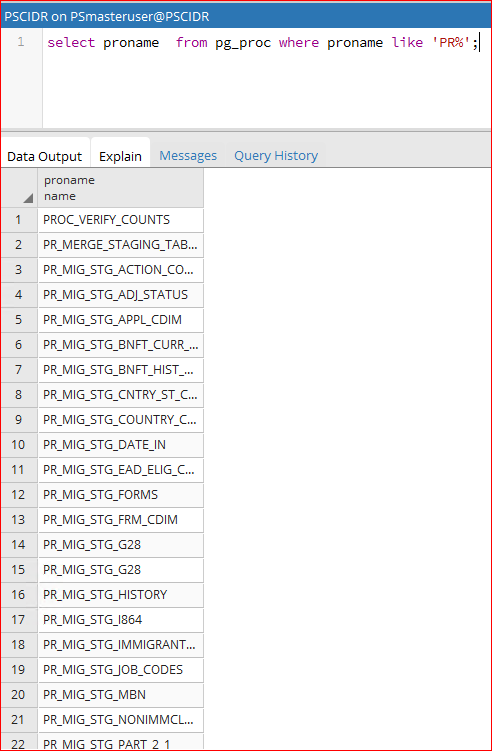The image size is (492, 751).
Task: Click the proname column header
Action: coord(121,188)
